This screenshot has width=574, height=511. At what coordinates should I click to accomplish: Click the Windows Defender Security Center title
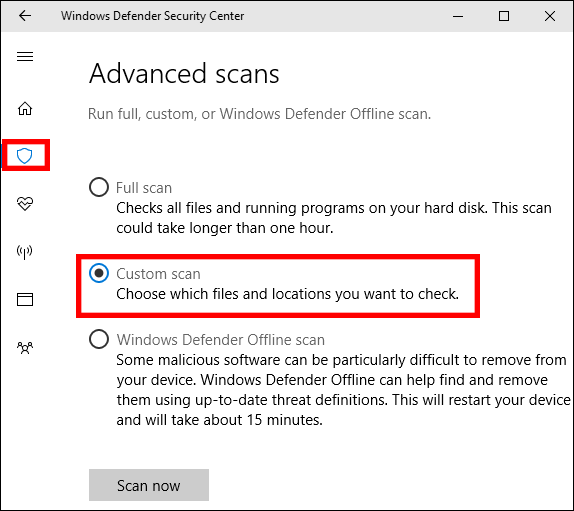pyautogui.click(x=152, y=16)
